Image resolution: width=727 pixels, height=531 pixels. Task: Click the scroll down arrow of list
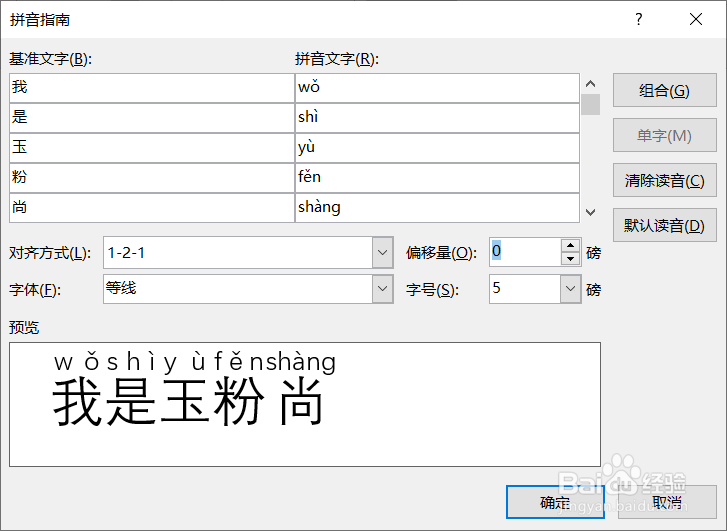590,212
